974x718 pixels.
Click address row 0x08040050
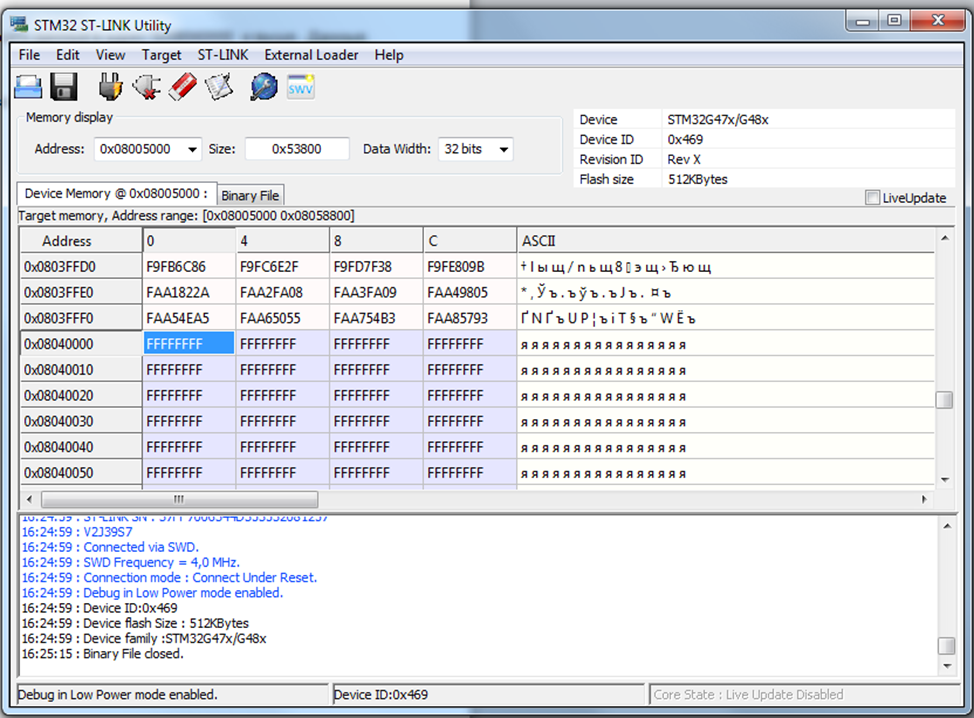click(x=81, y=473)
